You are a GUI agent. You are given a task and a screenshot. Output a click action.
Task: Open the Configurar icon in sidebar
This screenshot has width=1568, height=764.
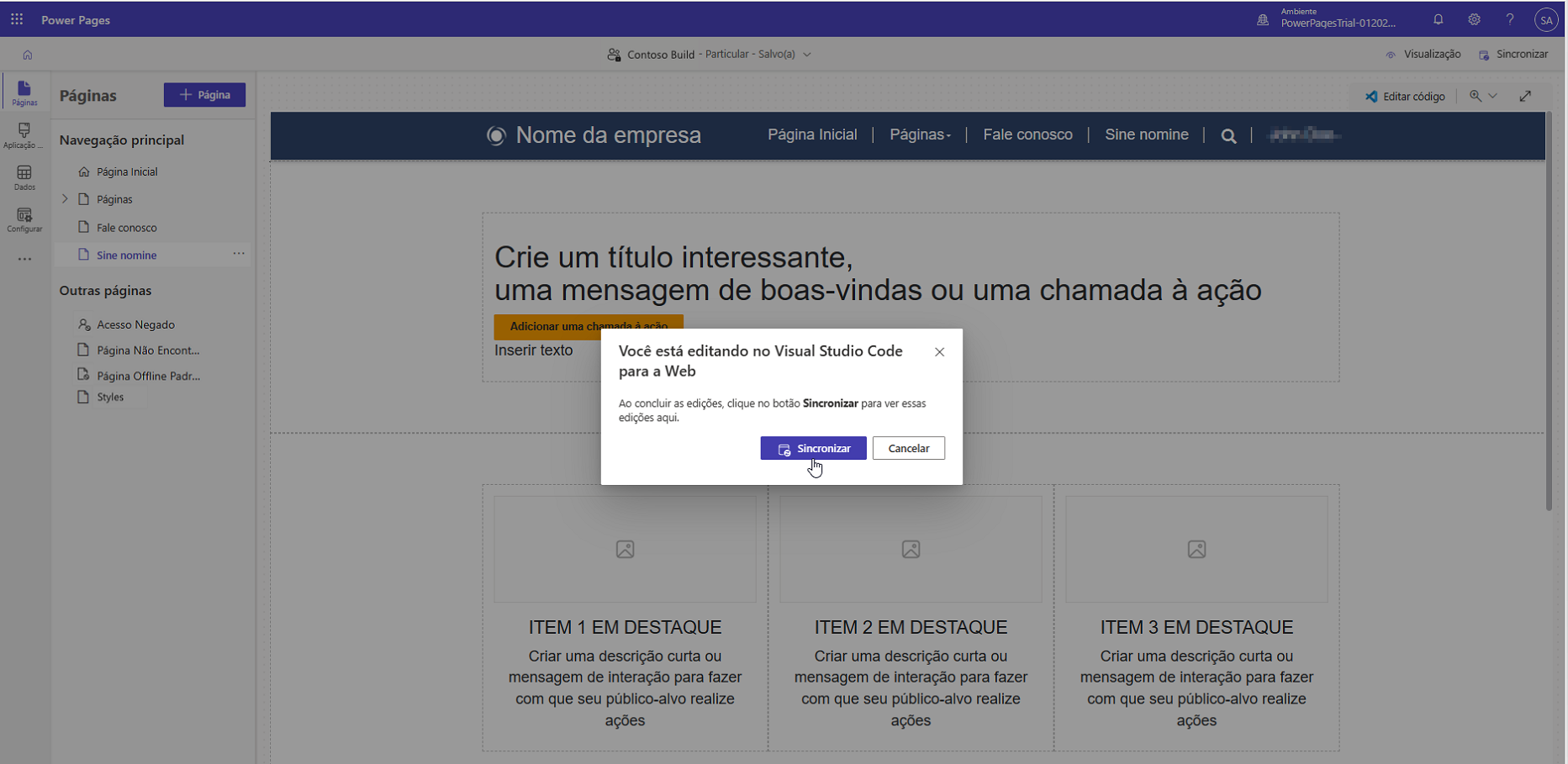tap(24, 219)
